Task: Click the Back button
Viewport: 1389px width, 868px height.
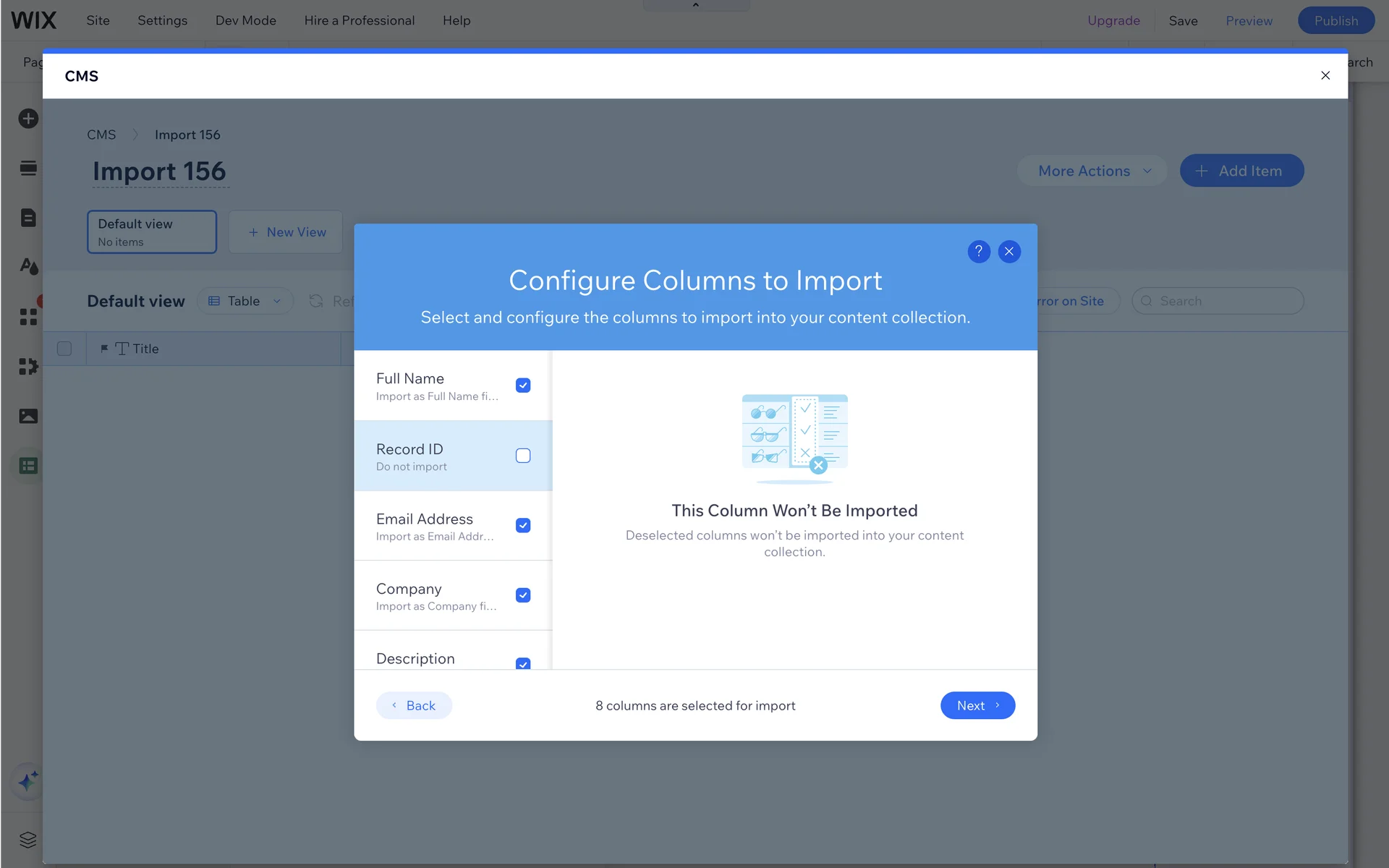Action: 414,705
